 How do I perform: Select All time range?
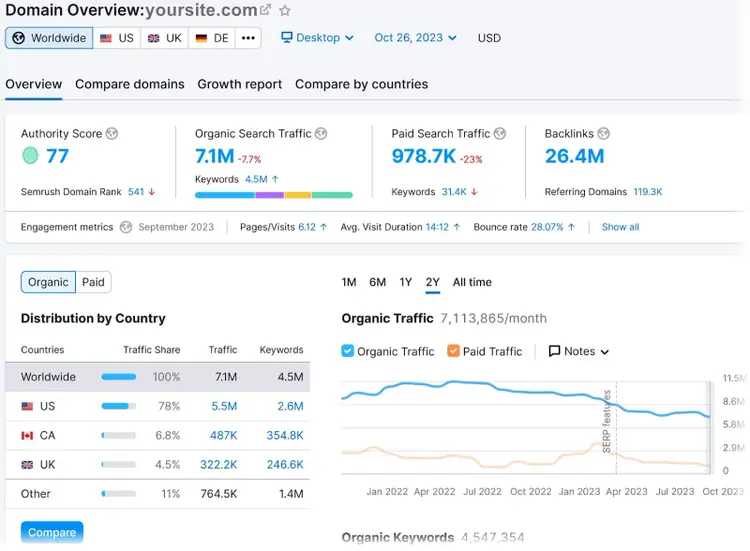(x=472, y=282)
